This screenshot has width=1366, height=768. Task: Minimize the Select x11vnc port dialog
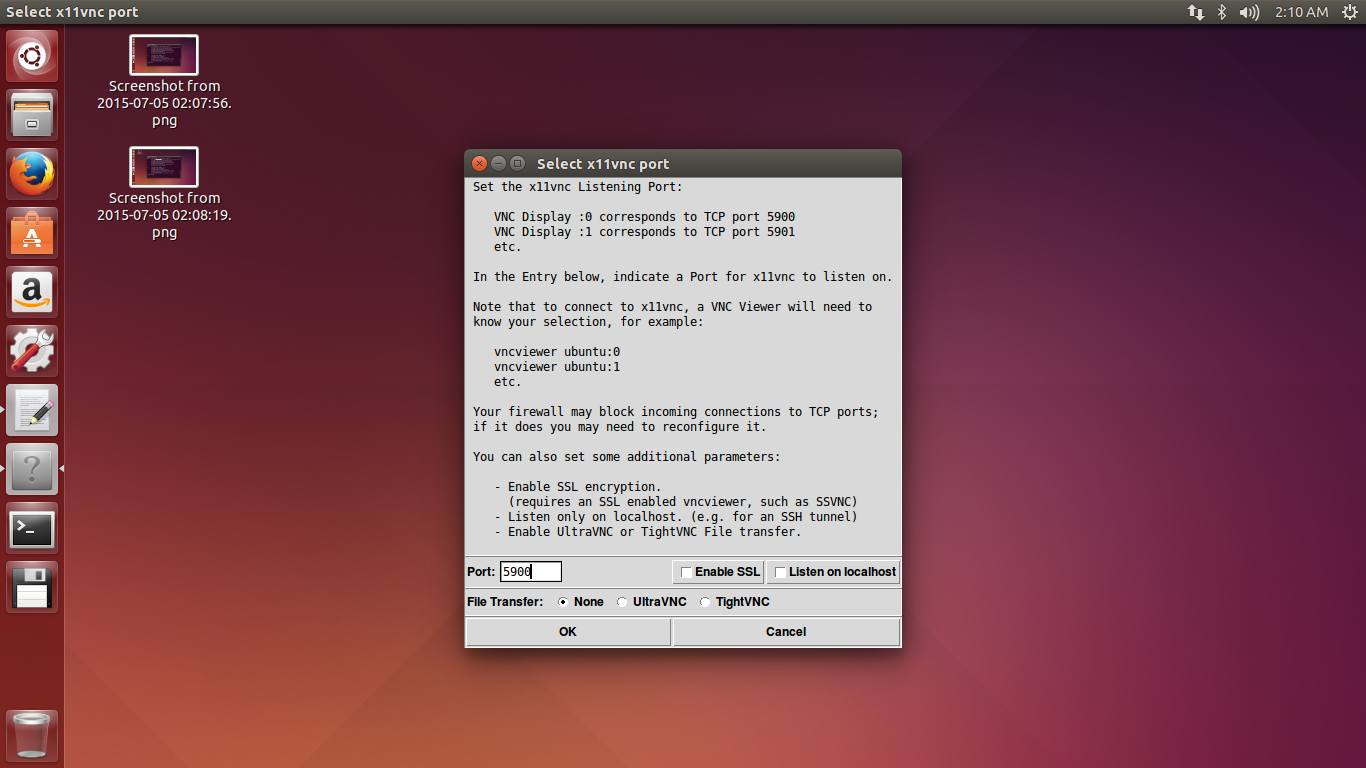499,163
